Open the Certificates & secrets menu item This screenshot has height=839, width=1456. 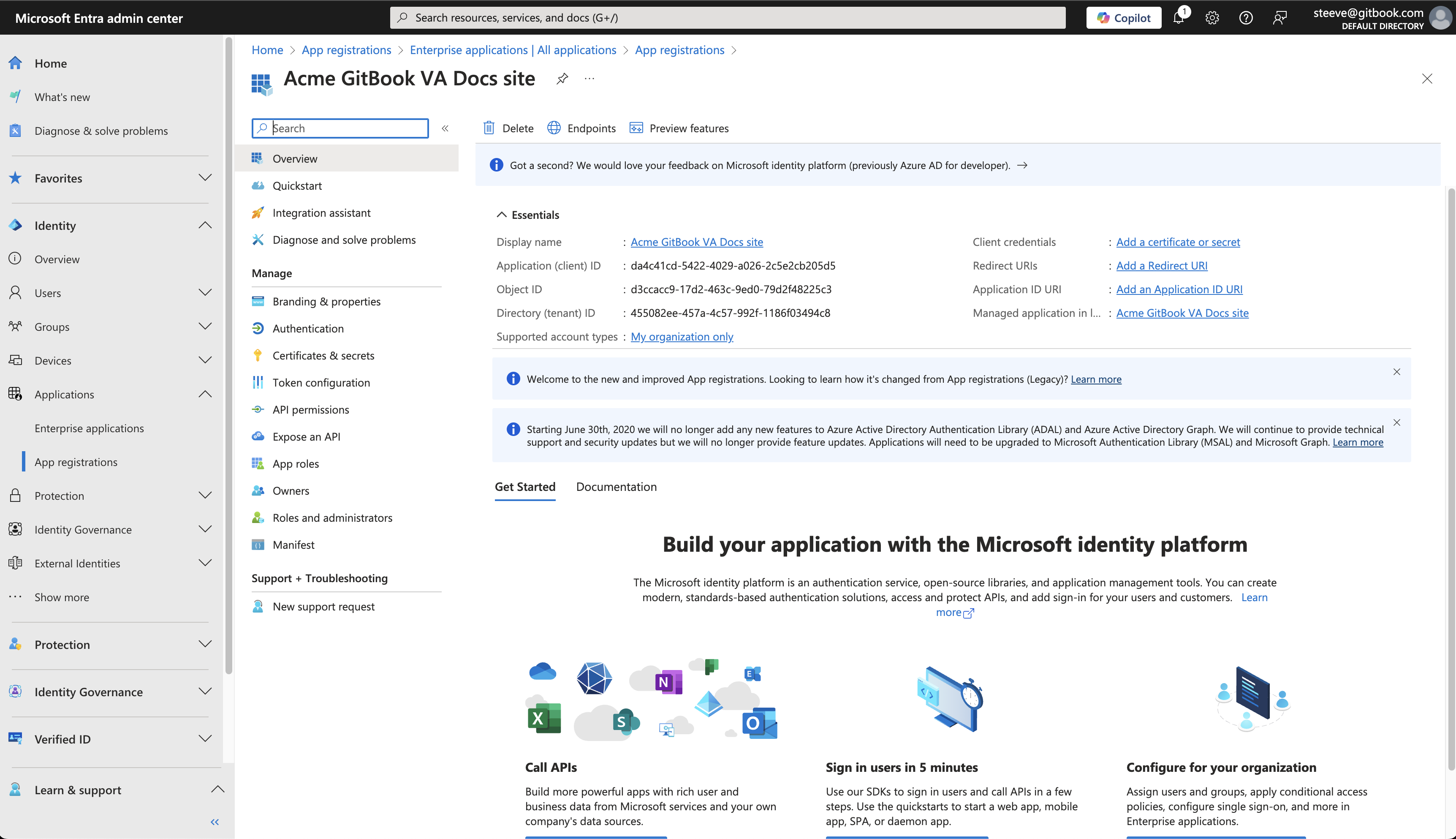(x=323, y=356)
